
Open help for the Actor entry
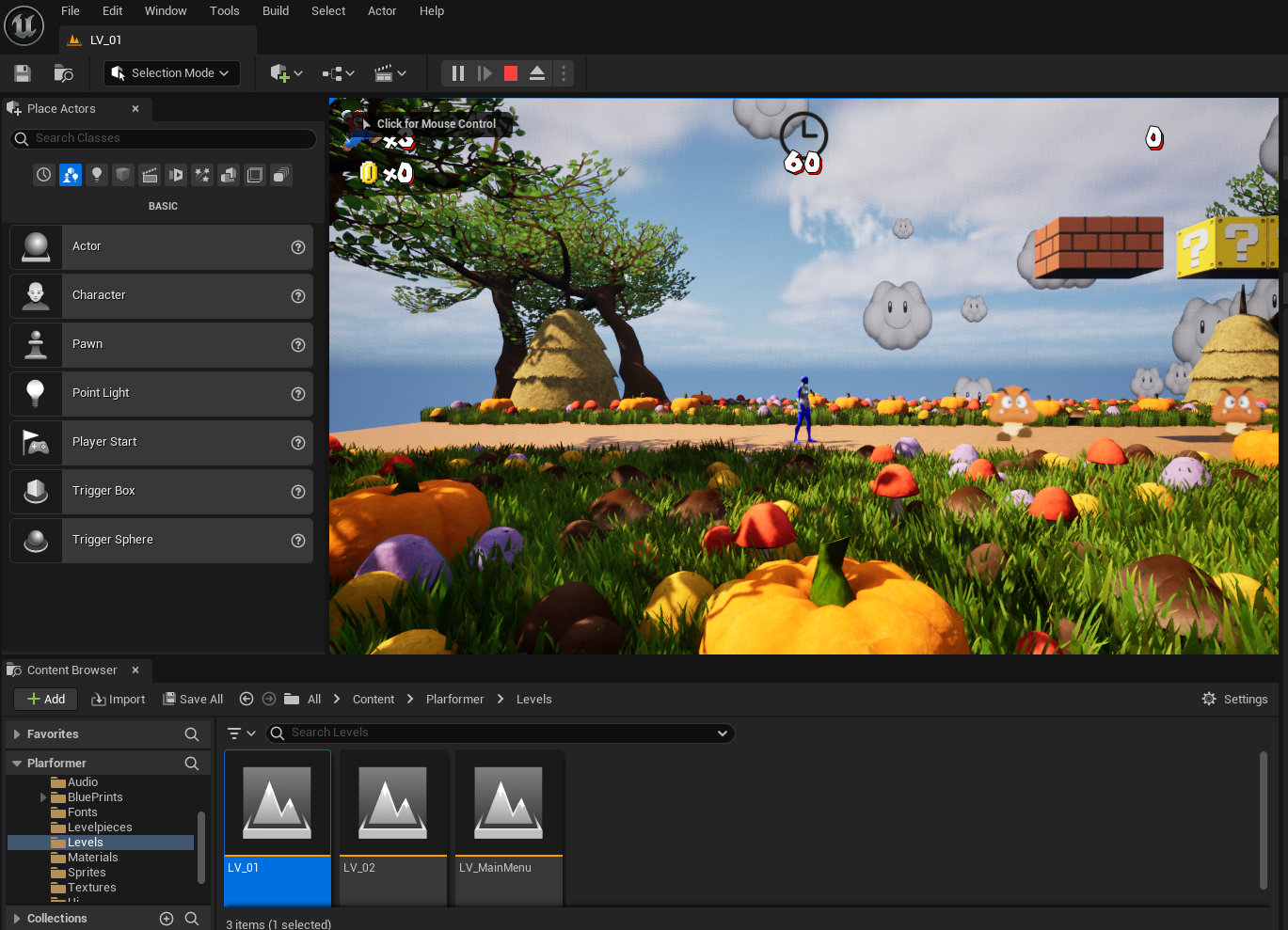click(x=298, y=247)
